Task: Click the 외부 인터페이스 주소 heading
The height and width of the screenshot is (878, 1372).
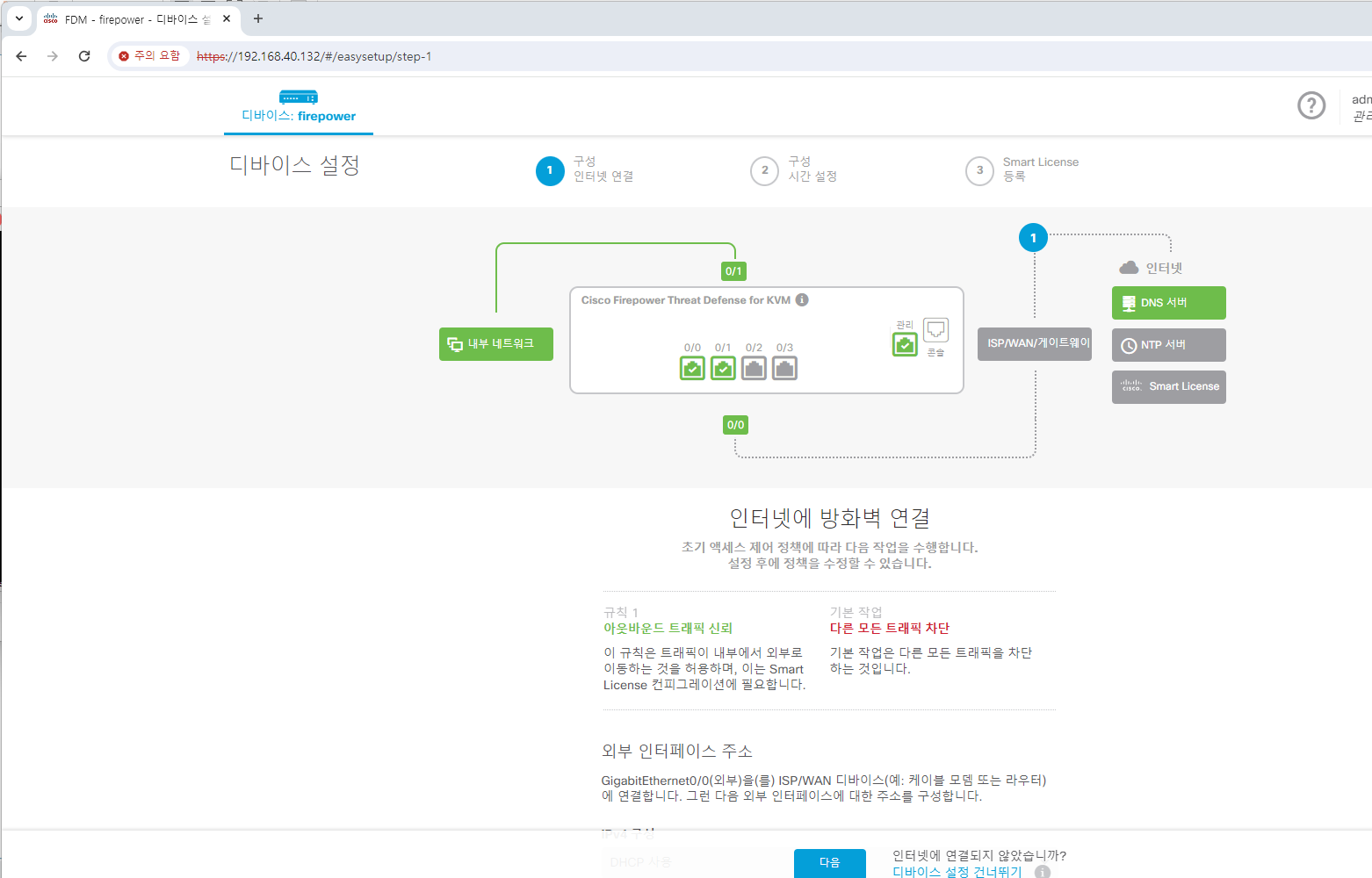Action: point(677,752)
